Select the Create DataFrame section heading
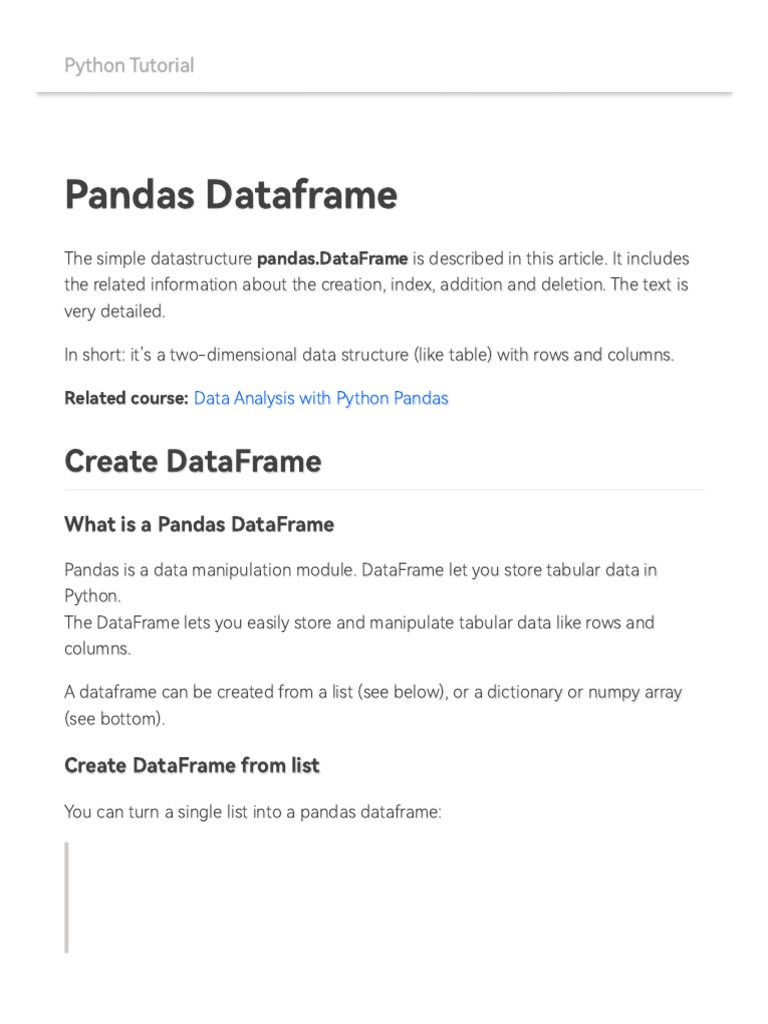Screen dimensions: 768x1024 click(x=193, y=462)
